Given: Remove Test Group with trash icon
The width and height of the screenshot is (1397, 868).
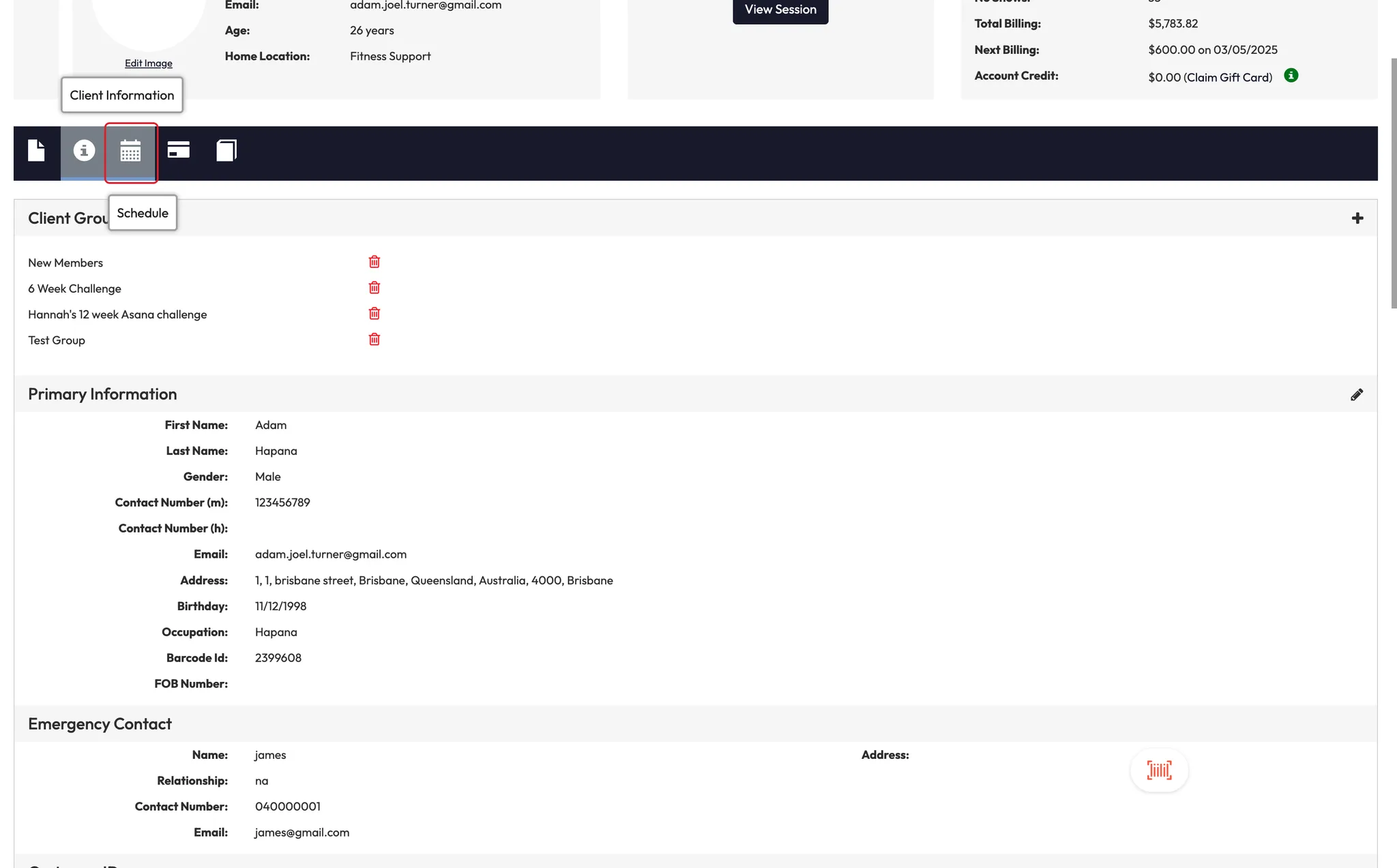Looking at the screenshot, I should pos(374,340).
